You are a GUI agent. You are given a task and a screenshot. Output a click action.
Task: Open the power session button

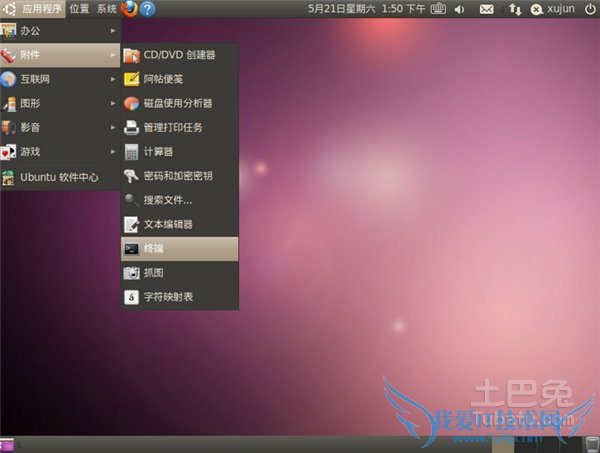click(x=590, y=9)
